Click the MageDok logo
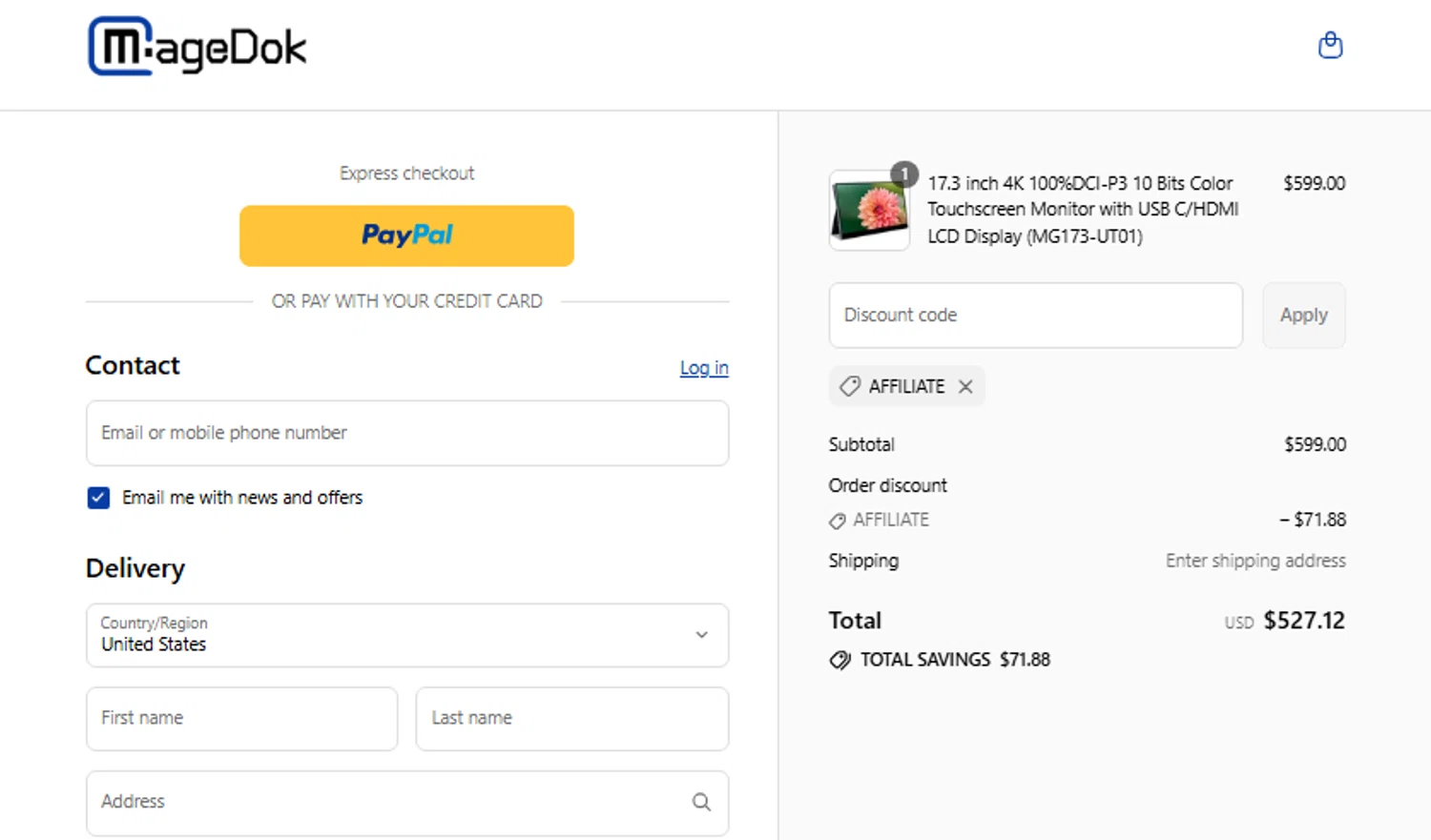Image resolution: width=1431 pixels, height=840 pixels. point(197,46)
